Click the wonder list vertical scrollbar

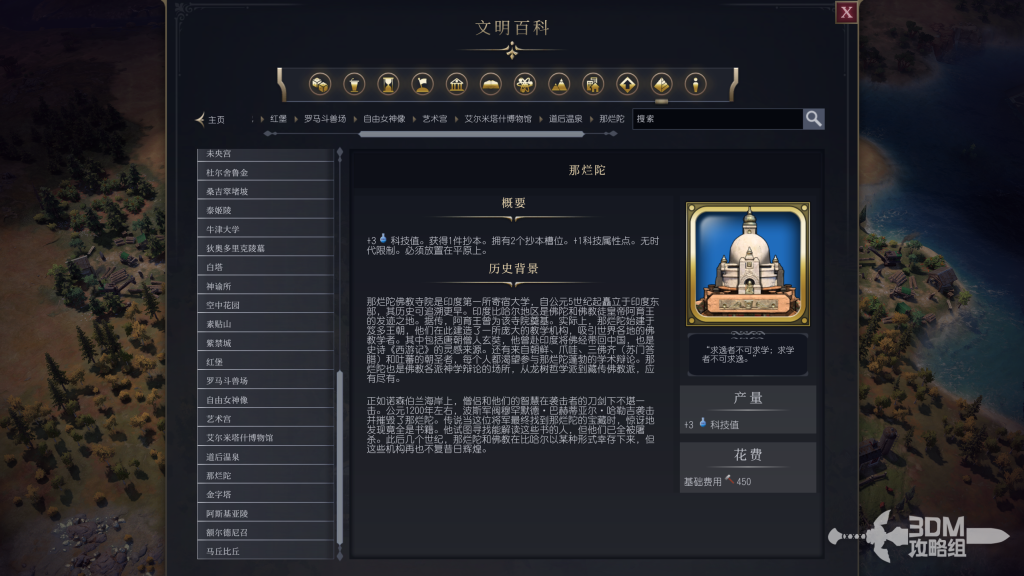coord(340,457)
